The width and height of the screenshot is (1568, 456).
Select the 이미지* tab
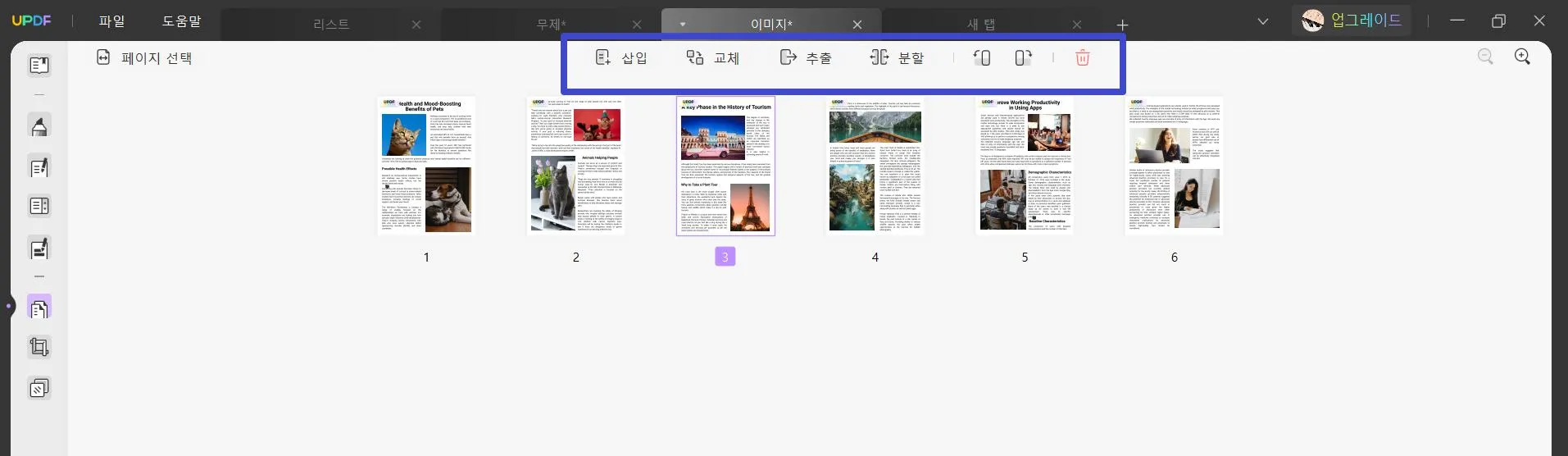click(771, 25)
